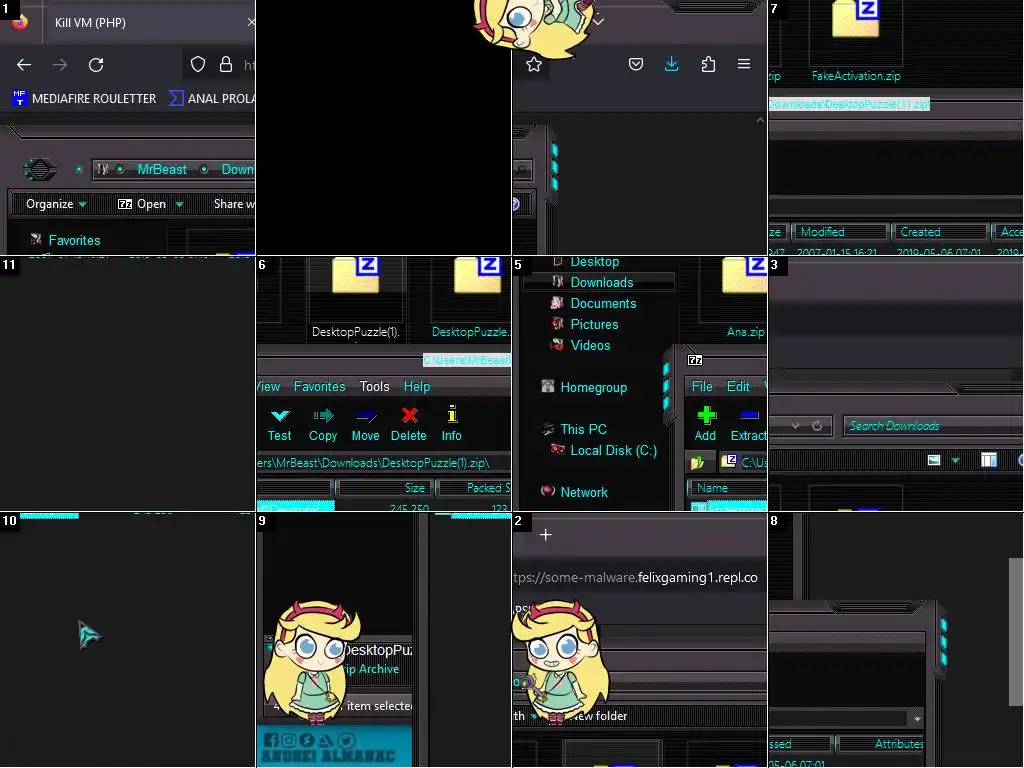
Task: Click the Firefox logo icon
Action: click(20, 22)
